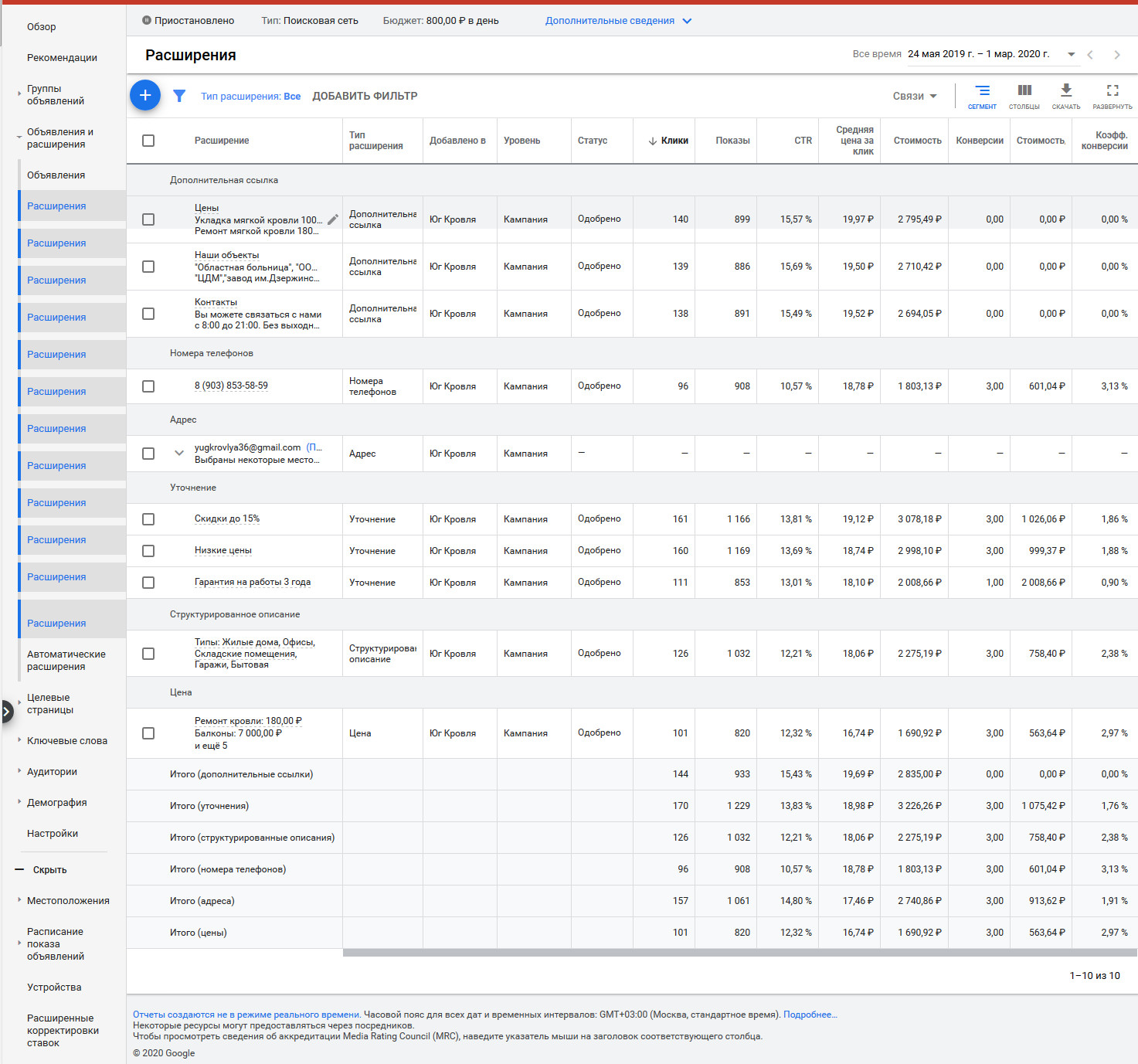Click the Download icon
1138x1064 pixels.
[1066, 96]
